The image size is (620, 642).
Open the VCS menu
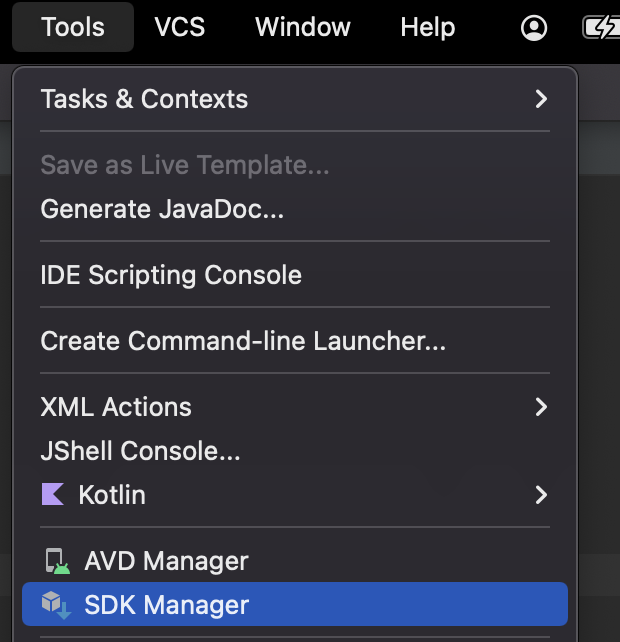[179, 27]
